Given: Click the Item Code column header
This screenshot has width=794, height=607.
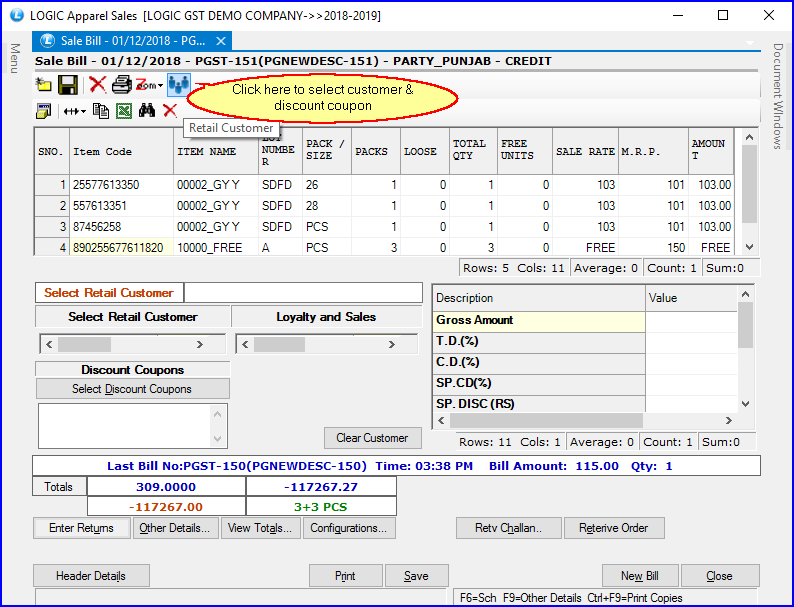Looking at the screenshot, I should (x=122, y=151).
